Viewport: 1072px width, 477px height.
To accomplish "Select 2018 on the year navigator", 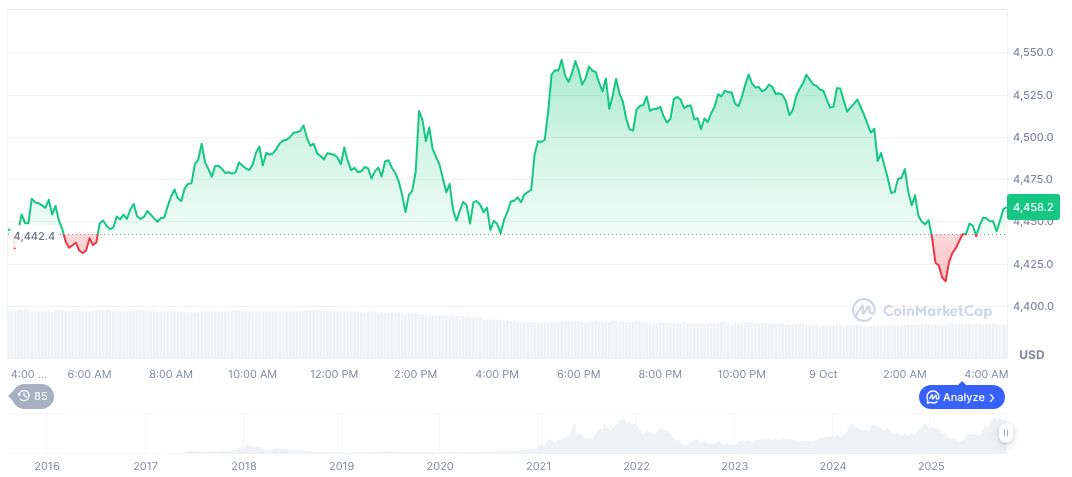I will (x=244, y=466).
